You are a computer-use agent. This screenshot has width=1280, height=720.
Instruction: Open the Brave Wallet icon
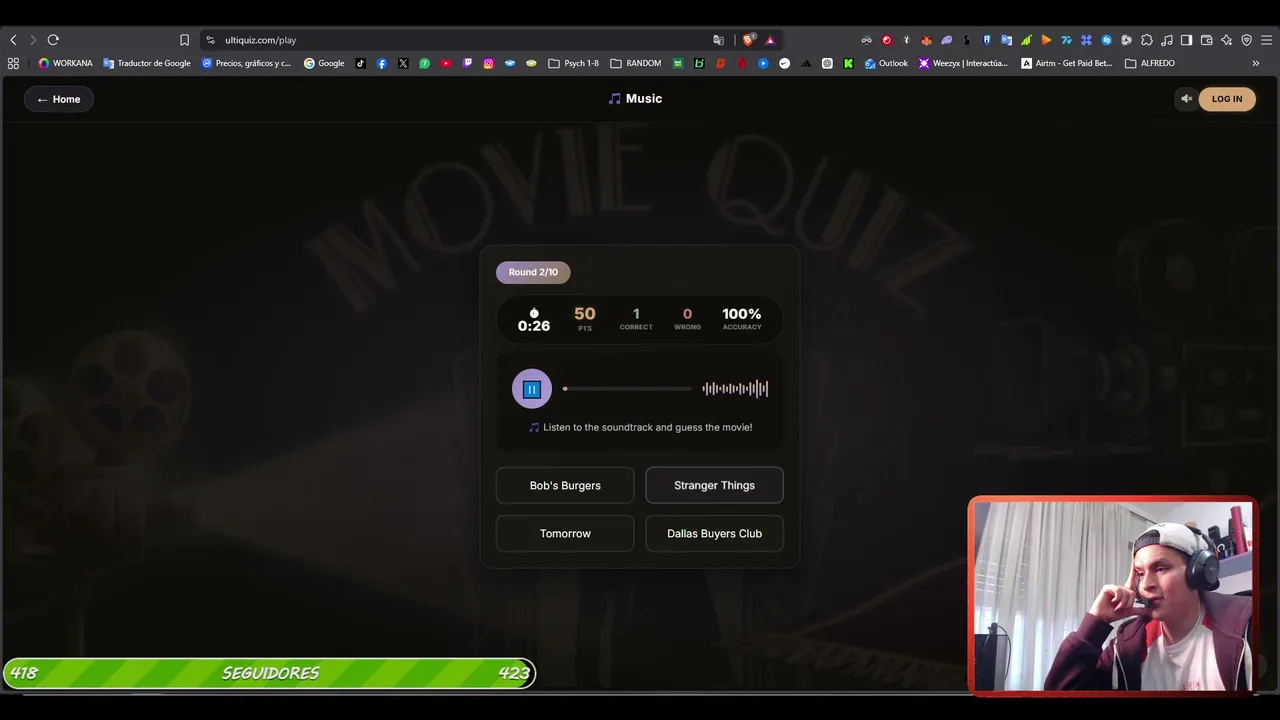[1206, 40]
